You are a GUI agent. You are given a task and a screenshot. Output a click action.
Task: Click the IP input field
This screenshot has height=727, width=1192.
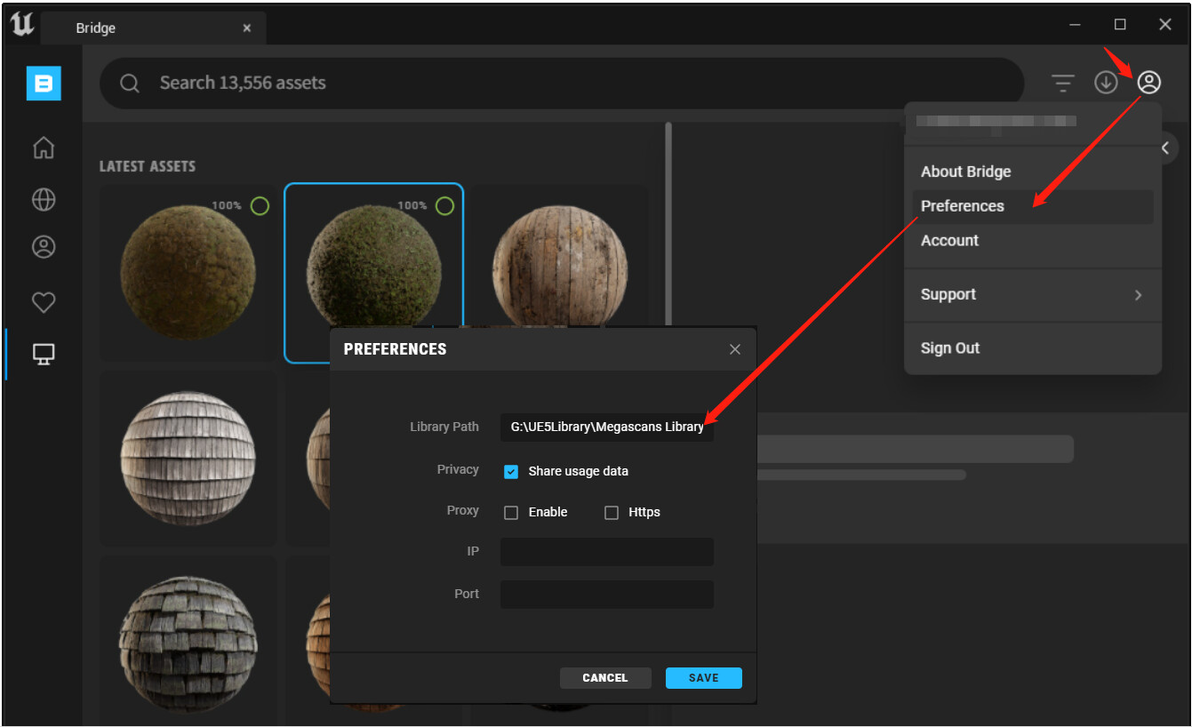click(607, 551)
